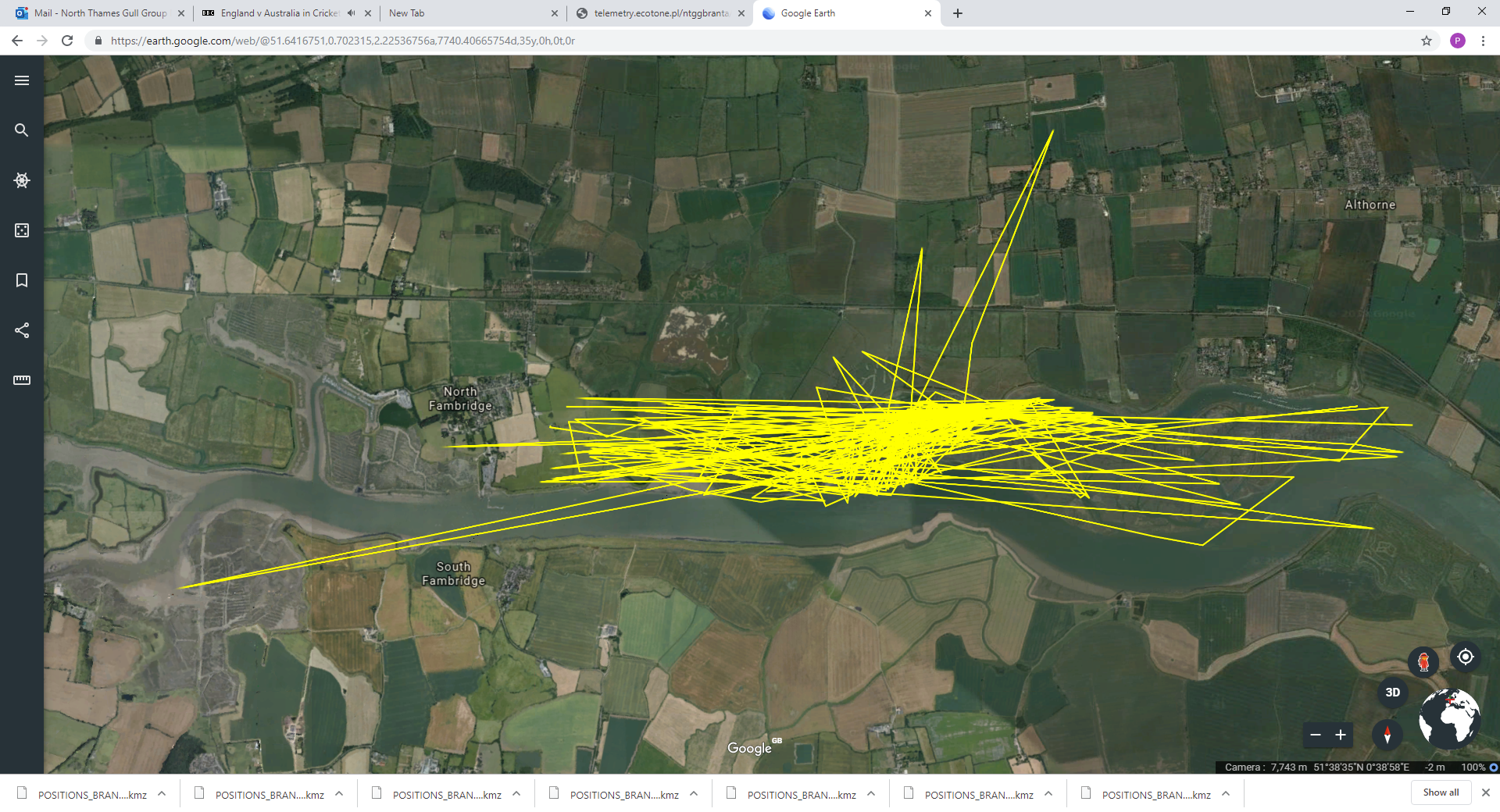Select the Measure ruler tool
The image size is (1500, 812).
[x=22, y=380]
